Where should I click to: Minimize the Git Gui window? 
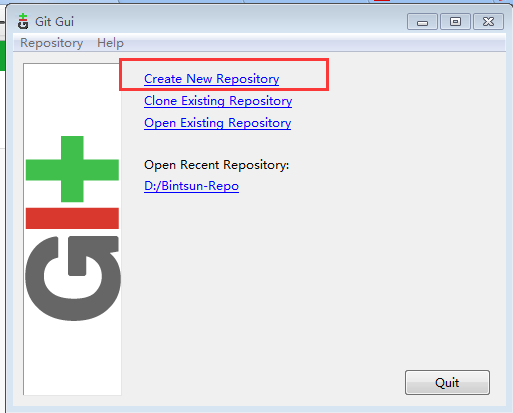tap(422, 22)
